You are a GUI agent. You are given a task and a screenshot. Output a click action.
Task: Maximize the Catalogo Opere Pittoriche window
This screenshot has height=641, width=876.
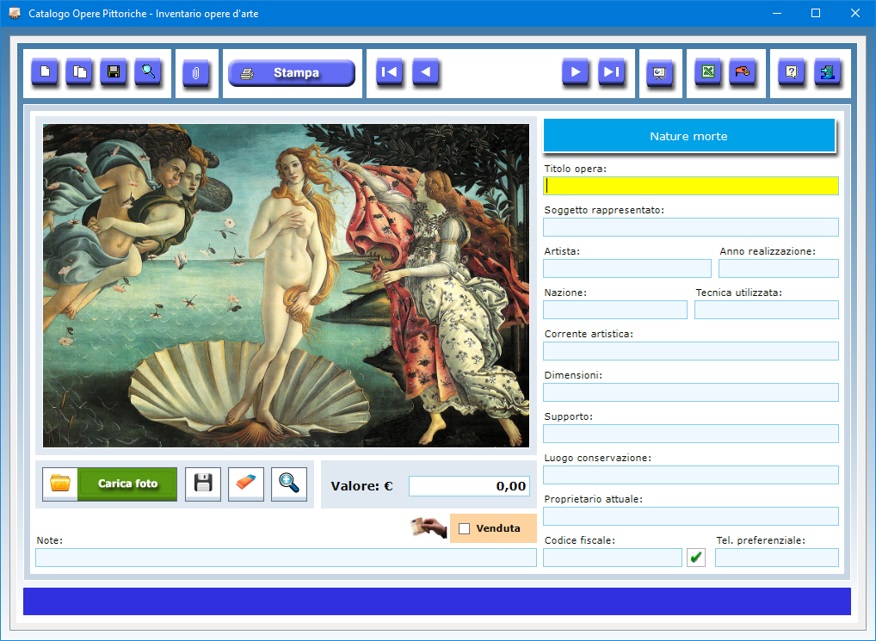pos(816,13)
